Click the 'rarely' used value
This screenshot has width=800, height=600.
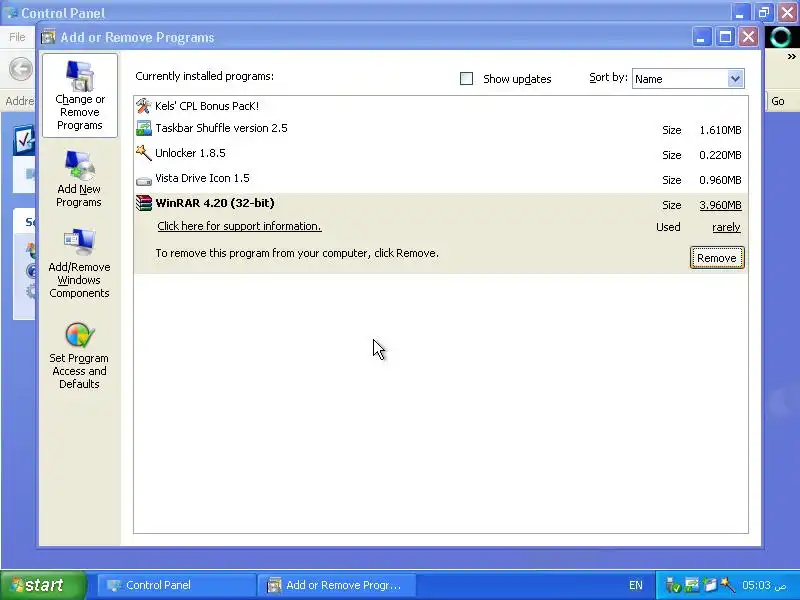pos(726,227)
